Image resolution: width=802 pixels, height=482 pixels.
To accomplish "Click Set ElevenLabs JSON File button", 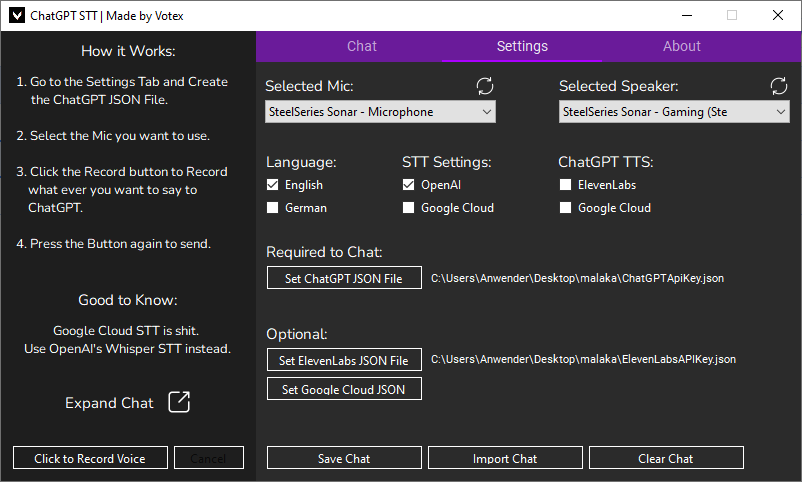I will [x=344, y=360].
